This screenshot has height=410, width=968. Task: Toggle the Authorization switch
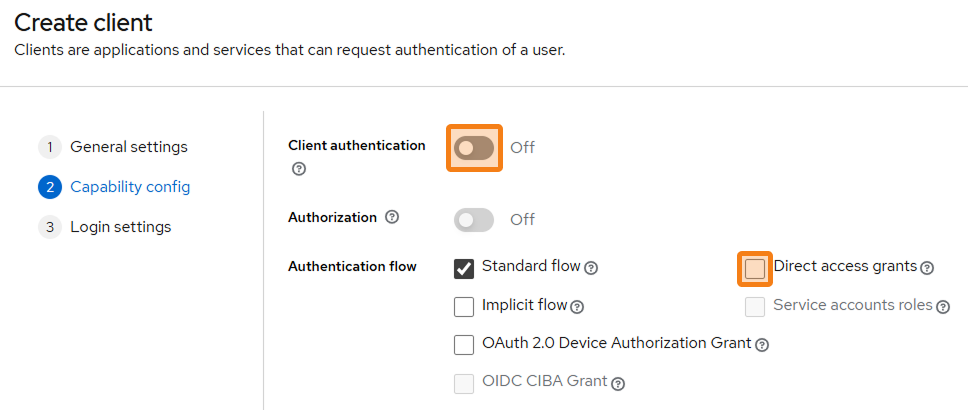tap(474, 220)
